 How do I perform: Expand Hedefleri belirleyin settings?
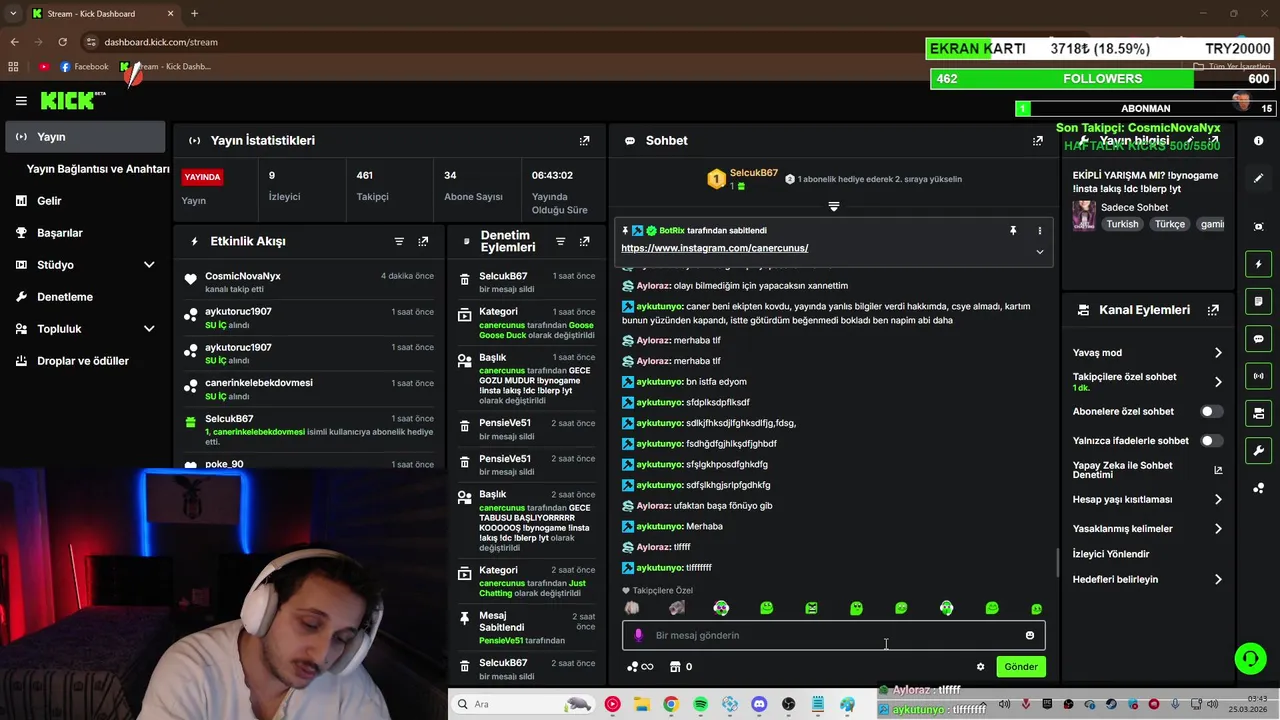tap(1218, 579)
